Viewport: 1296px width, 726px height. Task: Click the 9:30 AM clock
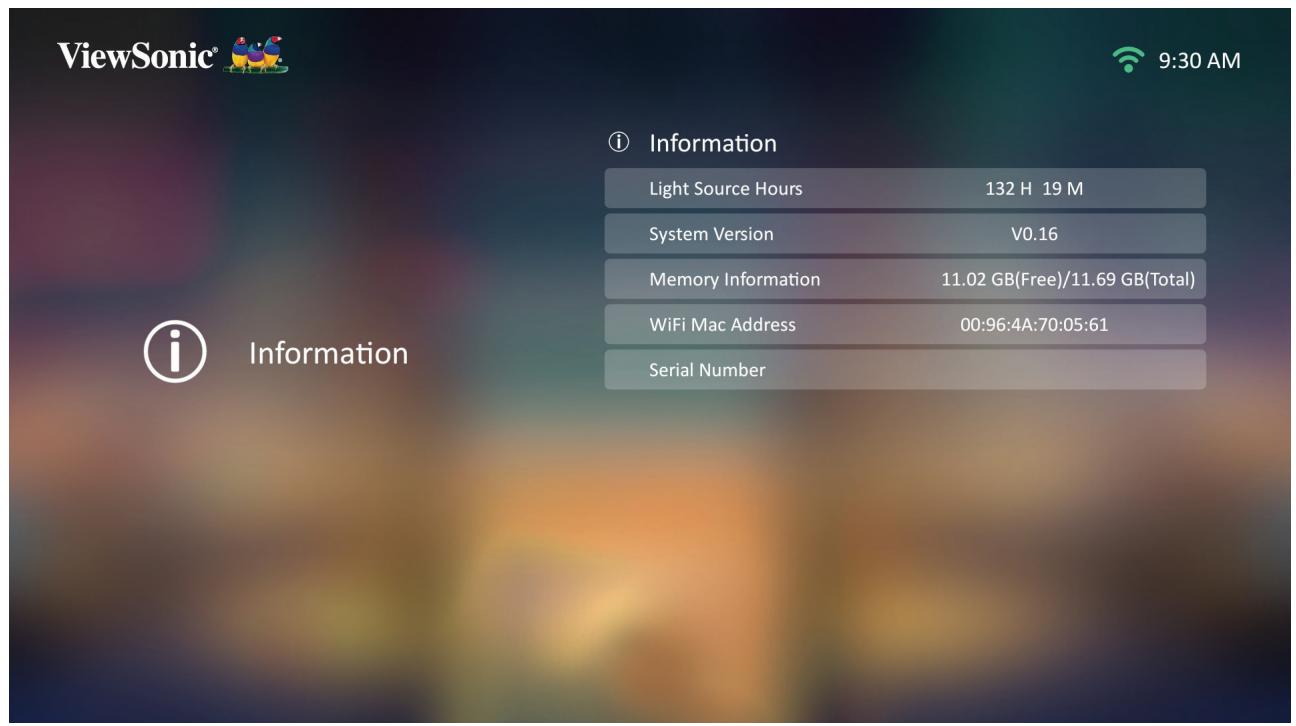[x=1200, y=61]
